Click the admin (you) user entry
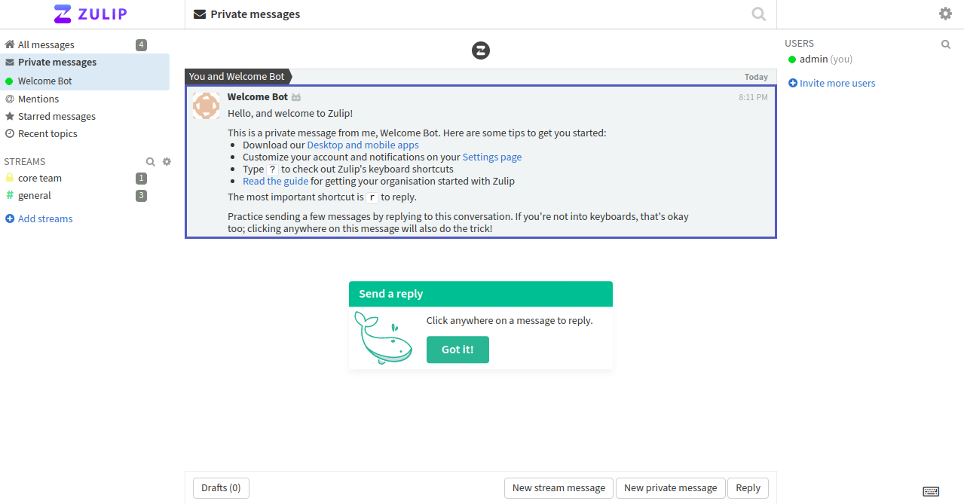 (826, 60)
